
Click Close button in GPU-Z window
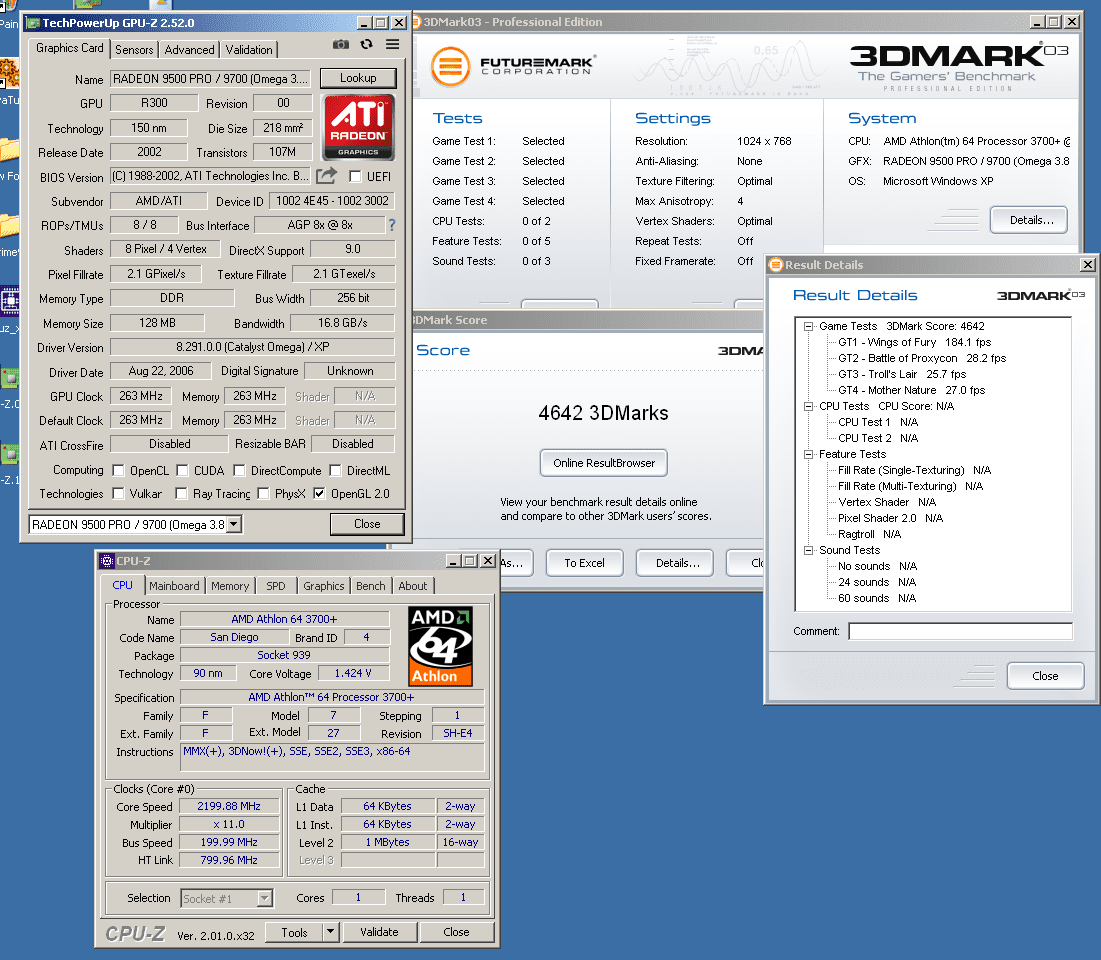coord(367,524)
